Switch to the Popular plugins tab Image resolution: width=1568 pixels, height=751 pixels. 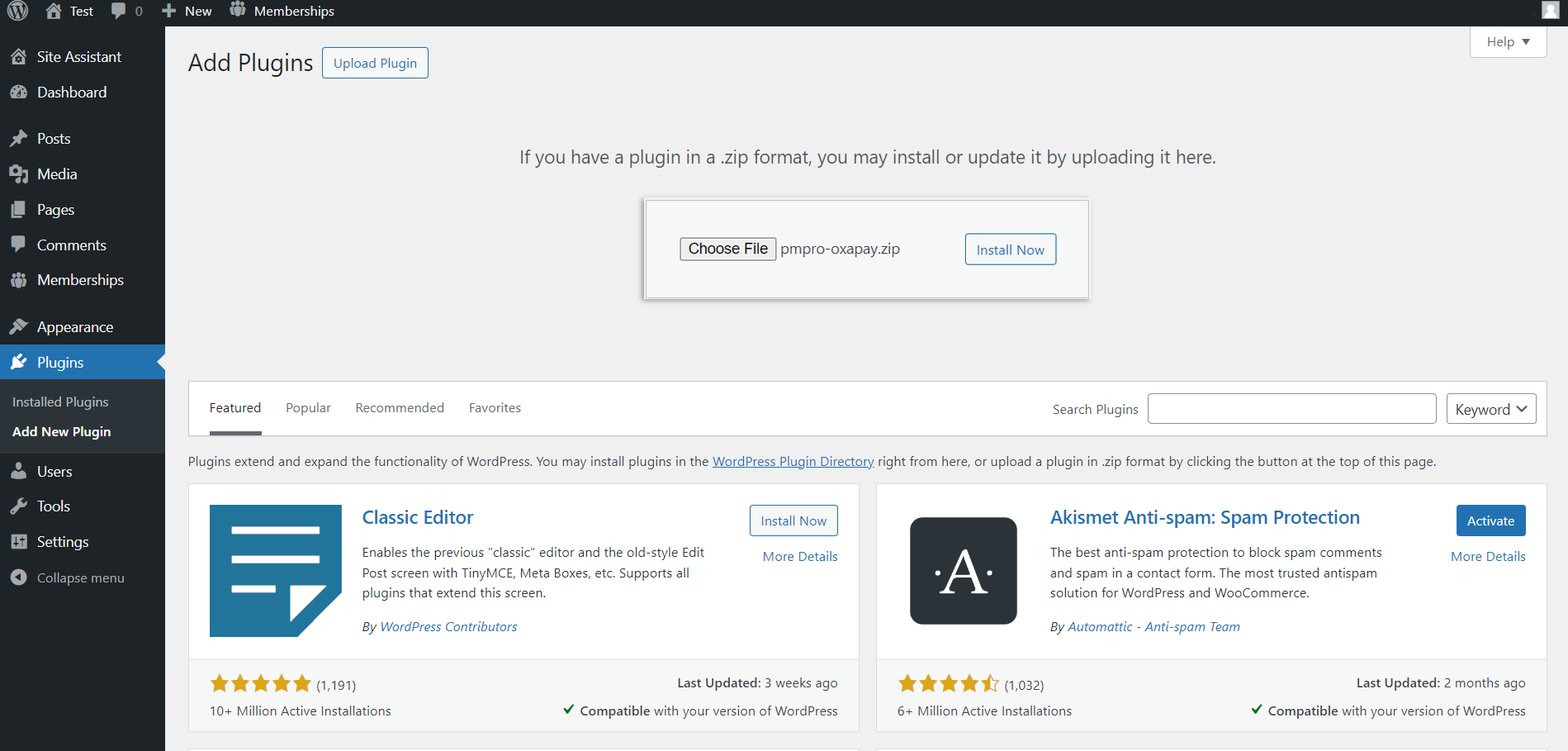(308, 408)
